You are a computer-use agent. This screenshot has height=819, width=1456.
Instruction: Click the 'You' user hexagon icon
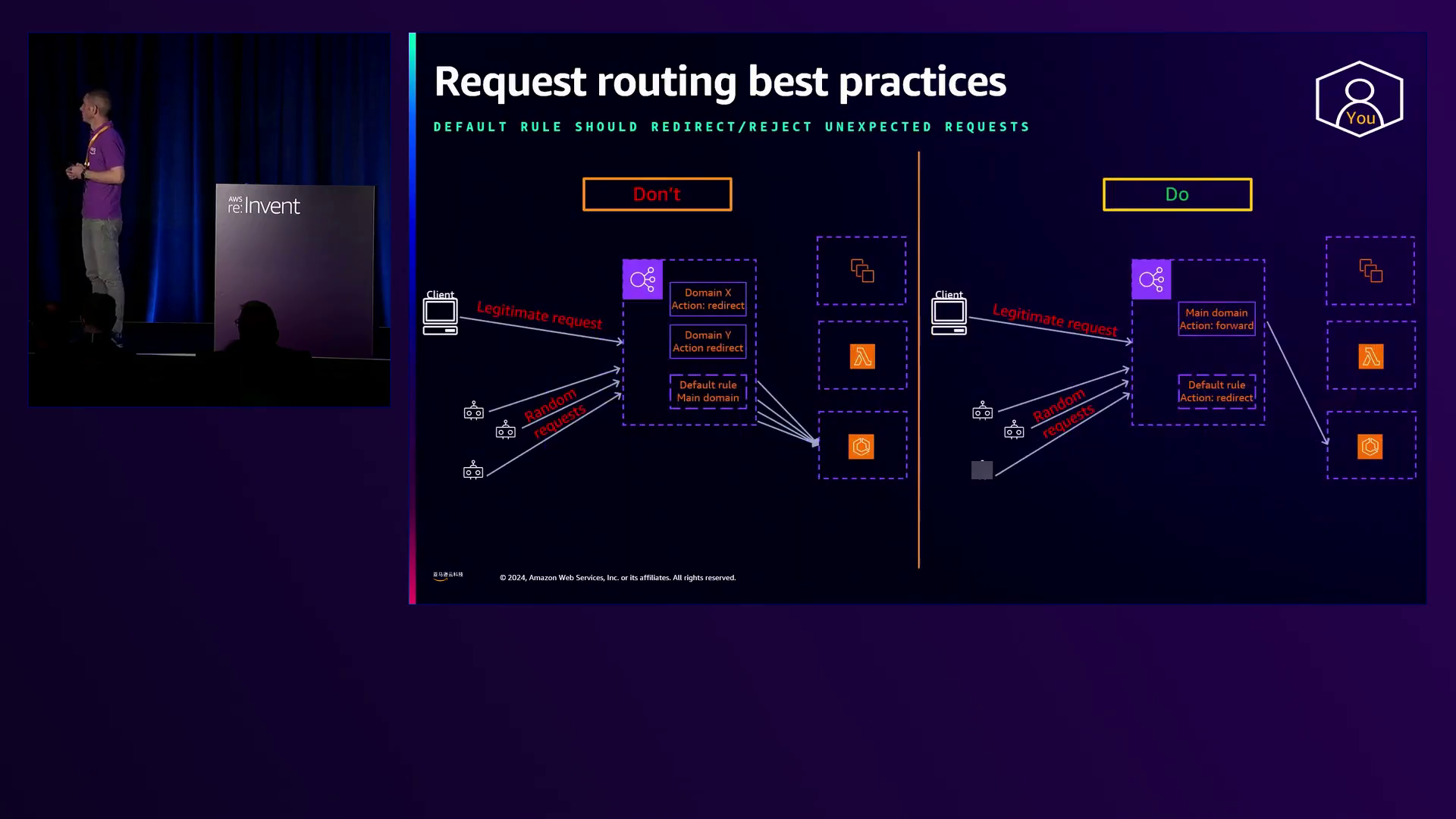[x=1359, y=99]
